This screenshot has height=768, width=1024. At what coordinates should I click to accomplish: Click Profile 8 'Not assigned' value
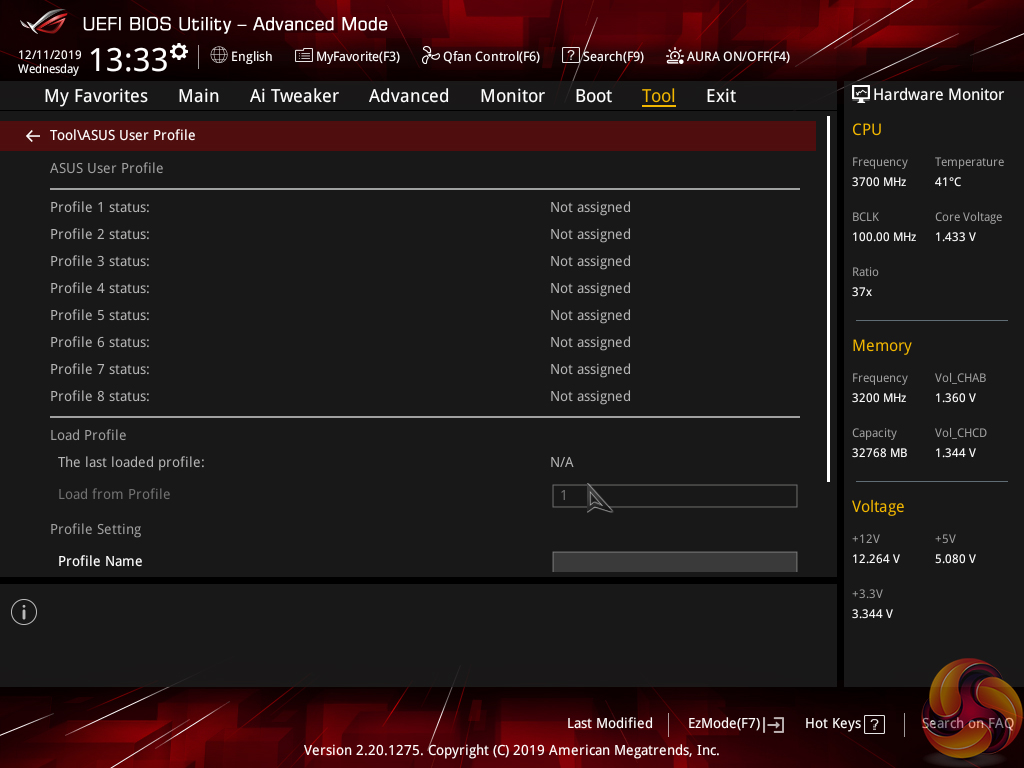point(590,396)
